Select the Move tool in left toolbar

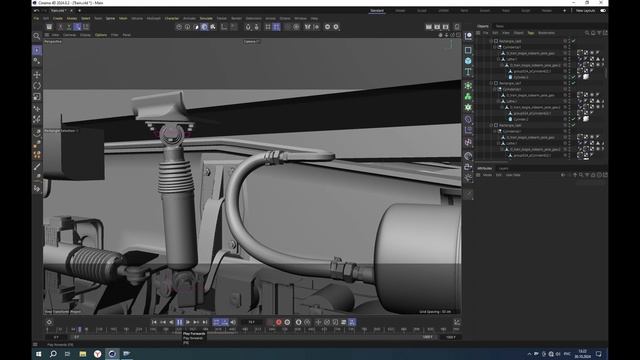click(x=37, y=75)
